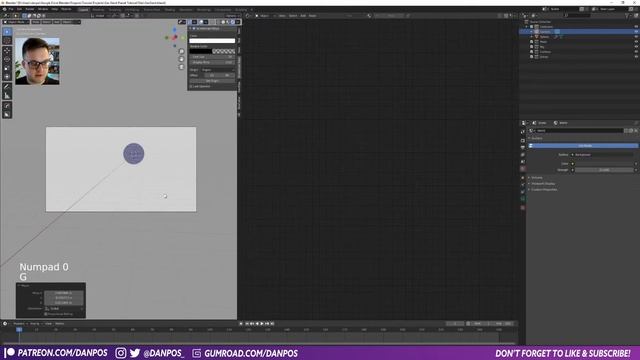Click the blue Z axis gizmo ball
The height and width of the screenshot is (360, 640).
pyautogui.click(x=175, y=30)
